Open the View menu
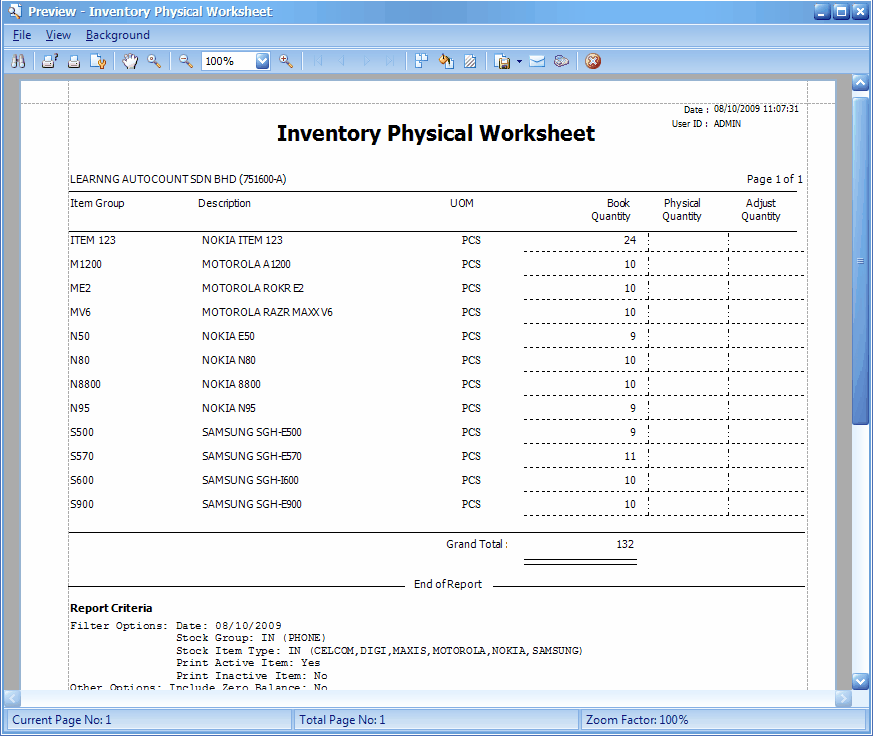The image size is (873, 736). point(58,35)
